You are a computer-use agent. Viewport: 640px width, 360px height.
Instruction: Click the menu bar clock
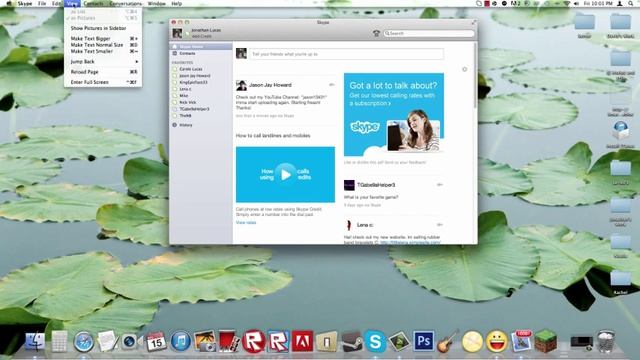[x=598, y=3]
